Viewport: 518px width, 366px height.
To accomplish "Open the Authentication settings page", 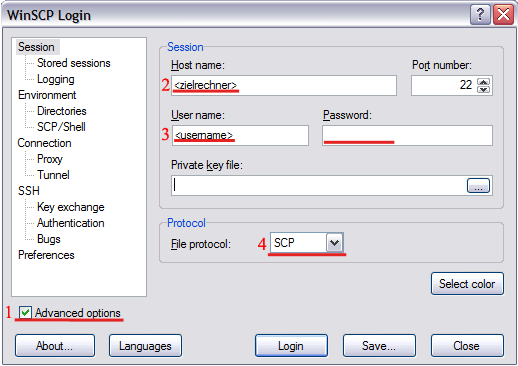I will [71, 223].
